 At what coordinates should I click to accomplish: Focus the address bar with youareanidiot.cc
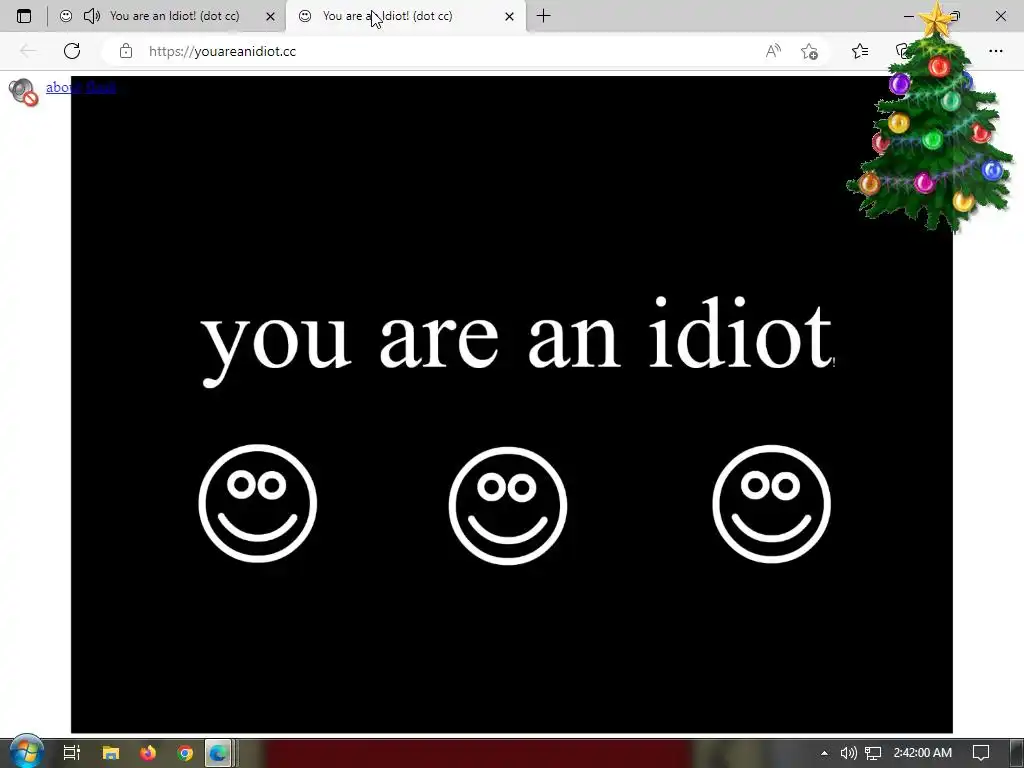(x=431, y=51)
